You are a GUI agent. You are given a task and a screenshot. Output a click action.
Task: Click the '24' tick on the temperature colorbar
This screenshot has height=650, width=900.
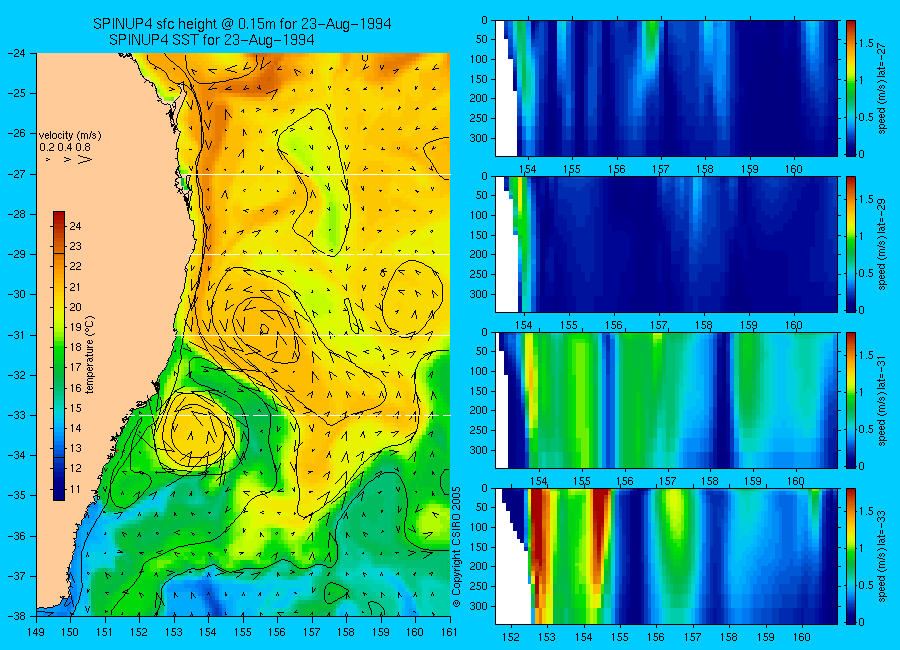(x=75, y=226)
